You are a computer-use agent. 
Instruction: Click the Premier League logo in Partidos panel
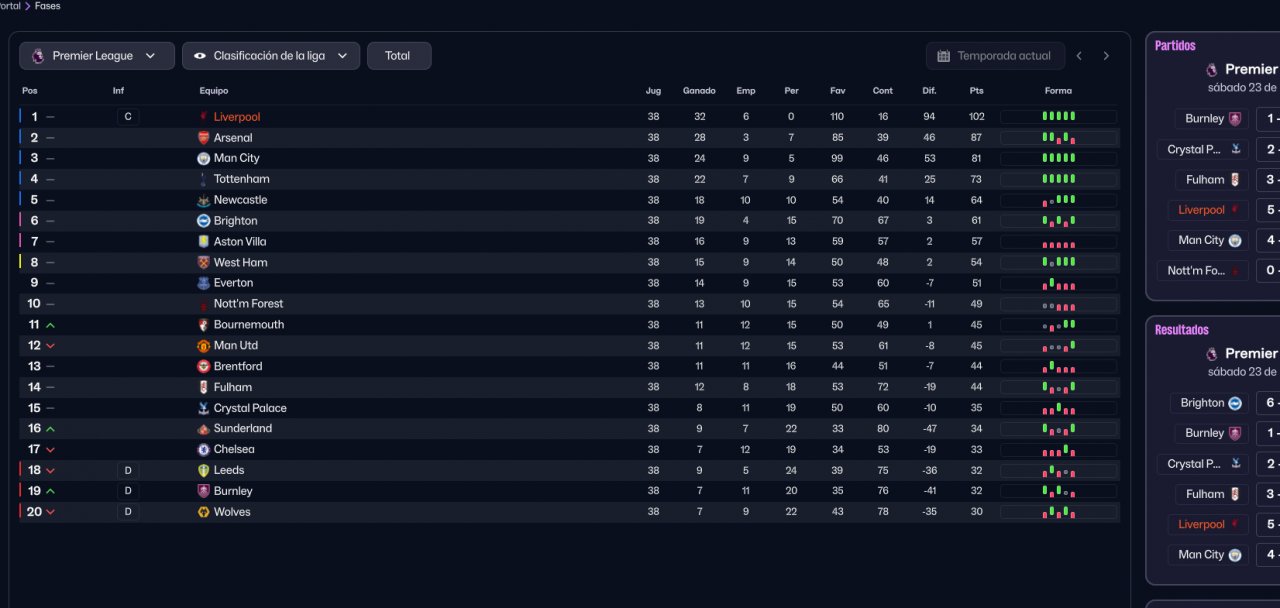point(1212,70)
